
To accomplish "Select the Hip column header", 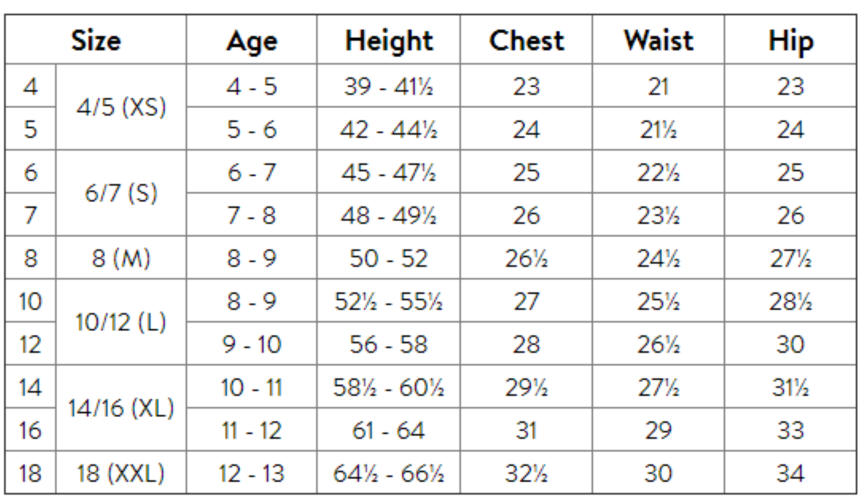I will (790, 41).
